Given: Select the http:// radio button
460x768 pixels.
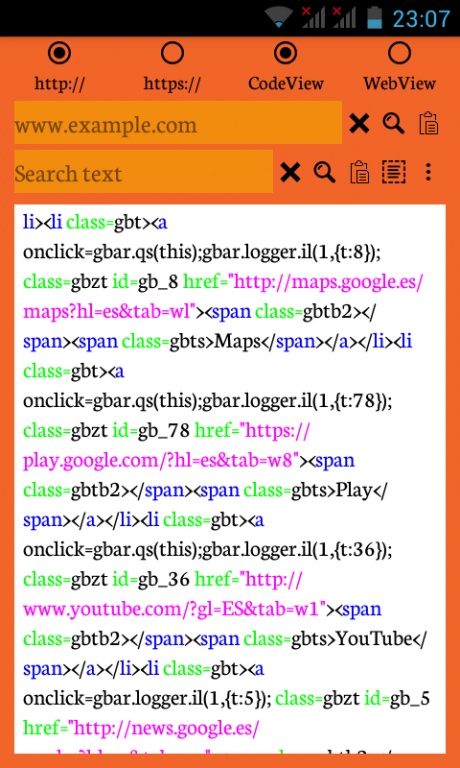Looking at the screenshot, I should point(59,53).
